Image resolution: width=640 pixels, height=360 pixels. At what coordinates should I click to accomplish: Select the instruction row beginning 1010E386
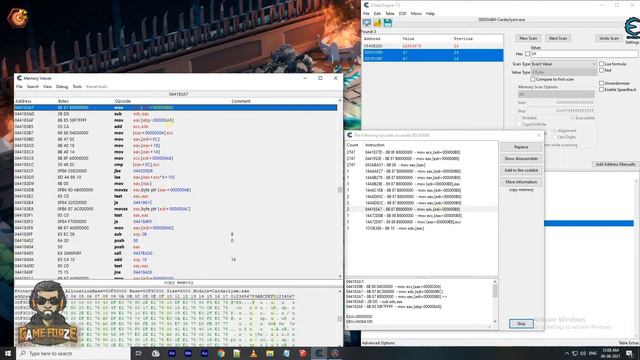[421, 228]
